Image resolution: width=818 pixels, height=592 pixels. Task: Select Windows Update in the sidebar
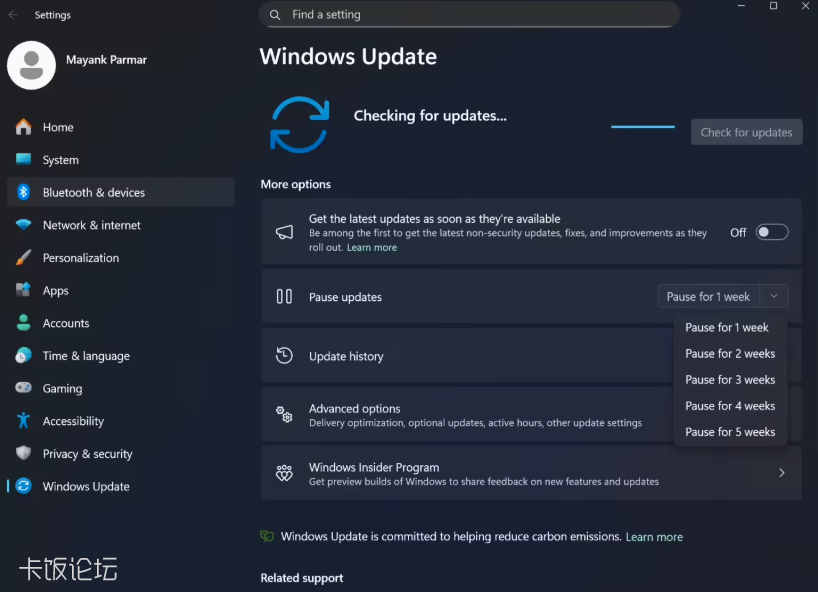(x=121, y=486)
